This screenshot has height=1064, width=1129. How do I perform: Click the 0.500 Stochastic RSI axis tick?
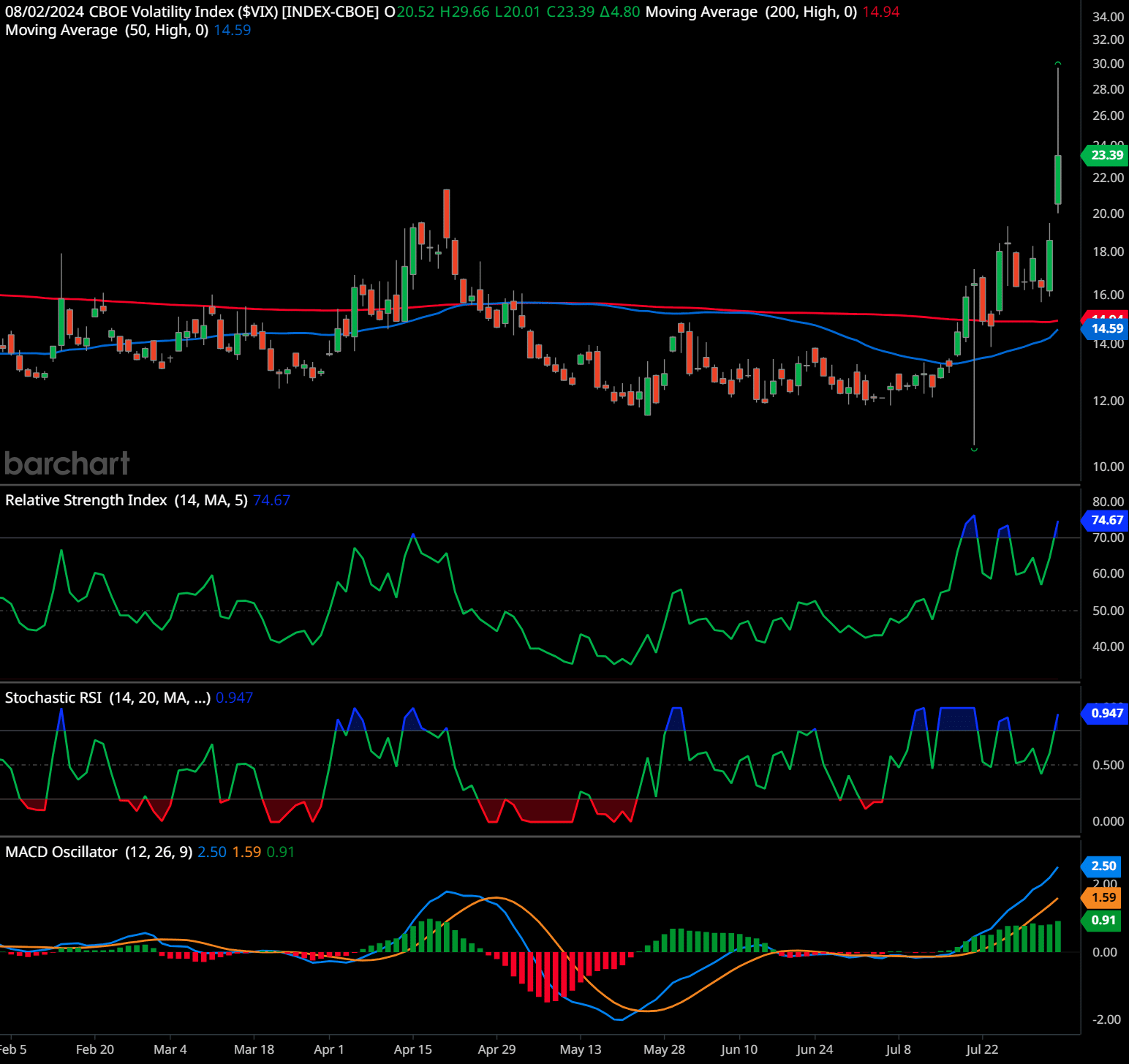(x=1108, y=765)
